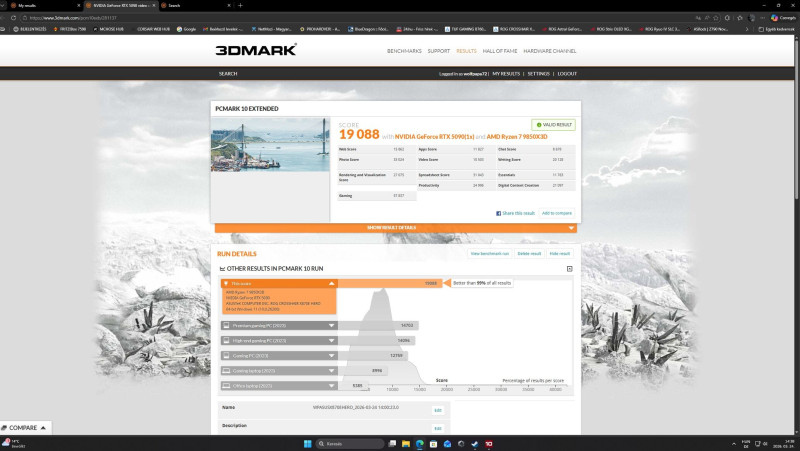Click the score text 19 088
The image size is (800, 451).
[359, 135]
